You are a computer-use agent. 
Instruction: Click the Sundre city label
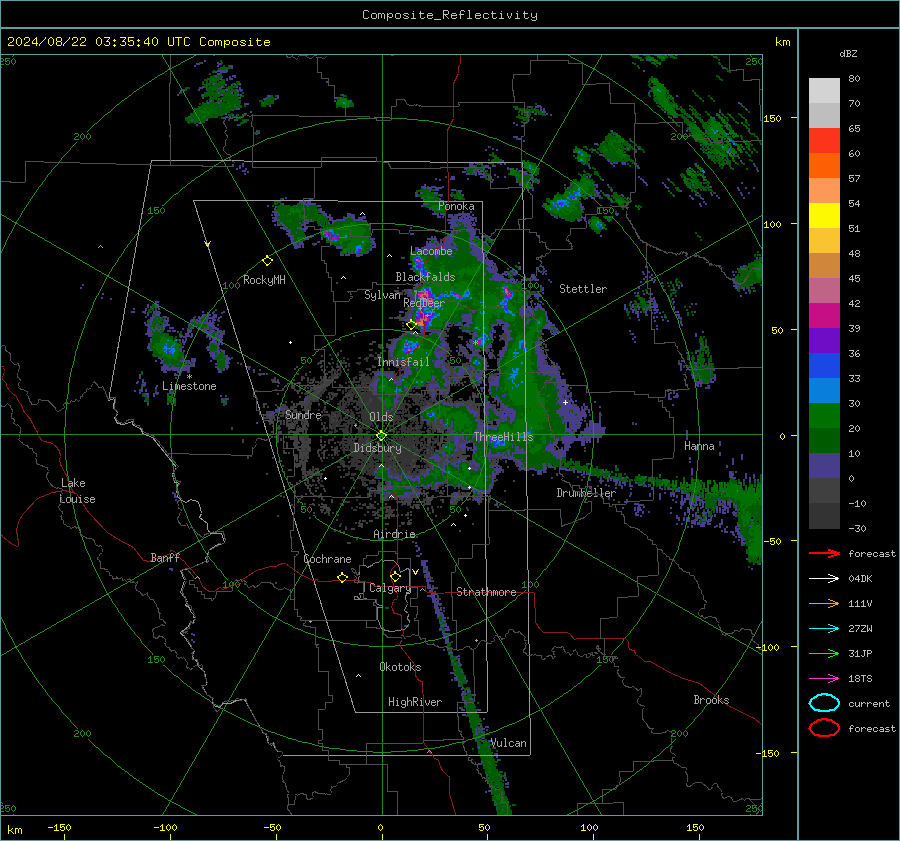coord(303,414)
